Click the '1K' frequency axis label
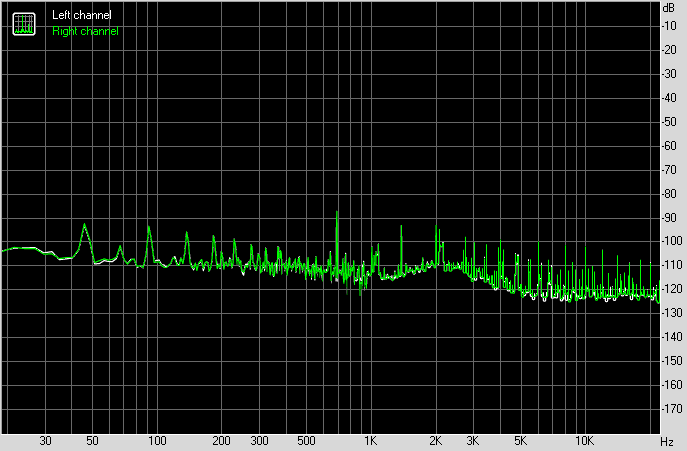Image resolution: width=687 pixels, height=451 pixels. pos(371,441)
